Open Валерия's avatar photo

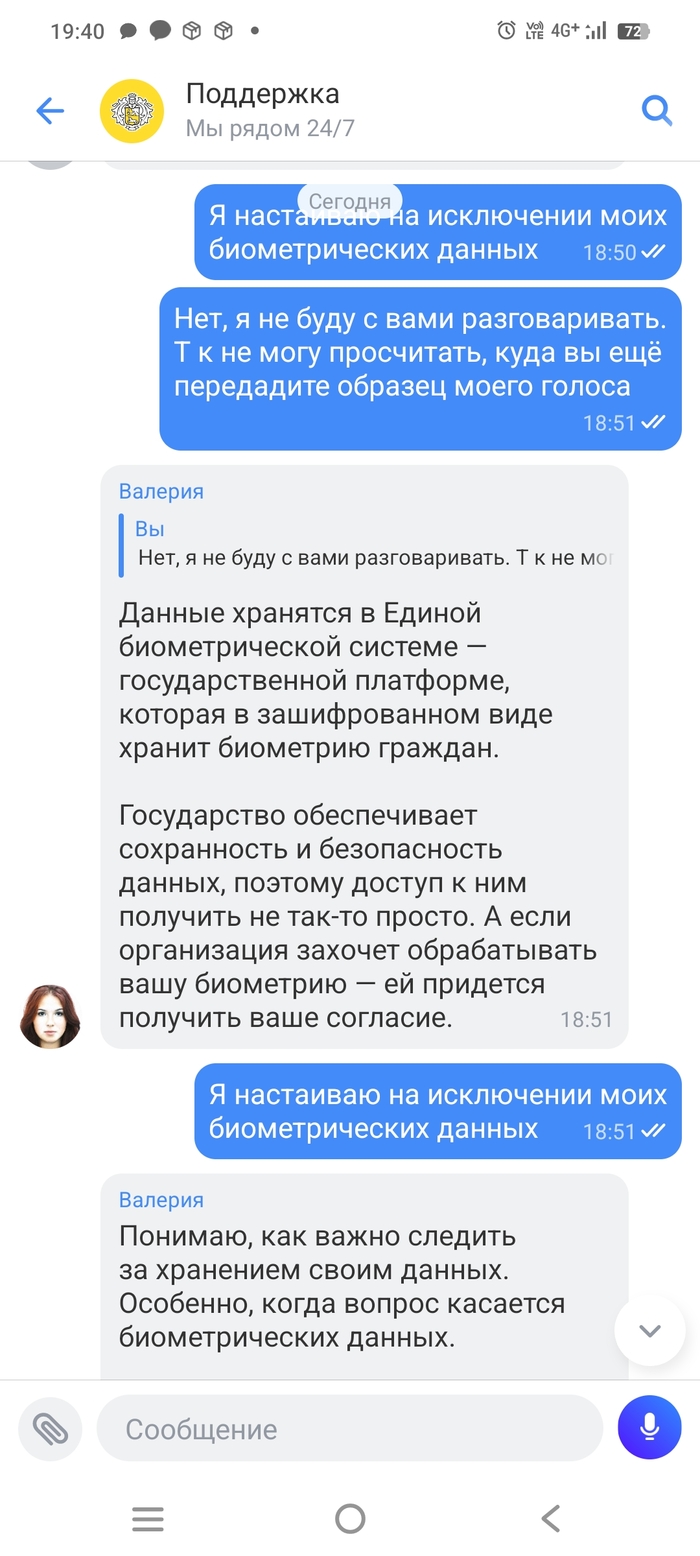[50, 1016]
